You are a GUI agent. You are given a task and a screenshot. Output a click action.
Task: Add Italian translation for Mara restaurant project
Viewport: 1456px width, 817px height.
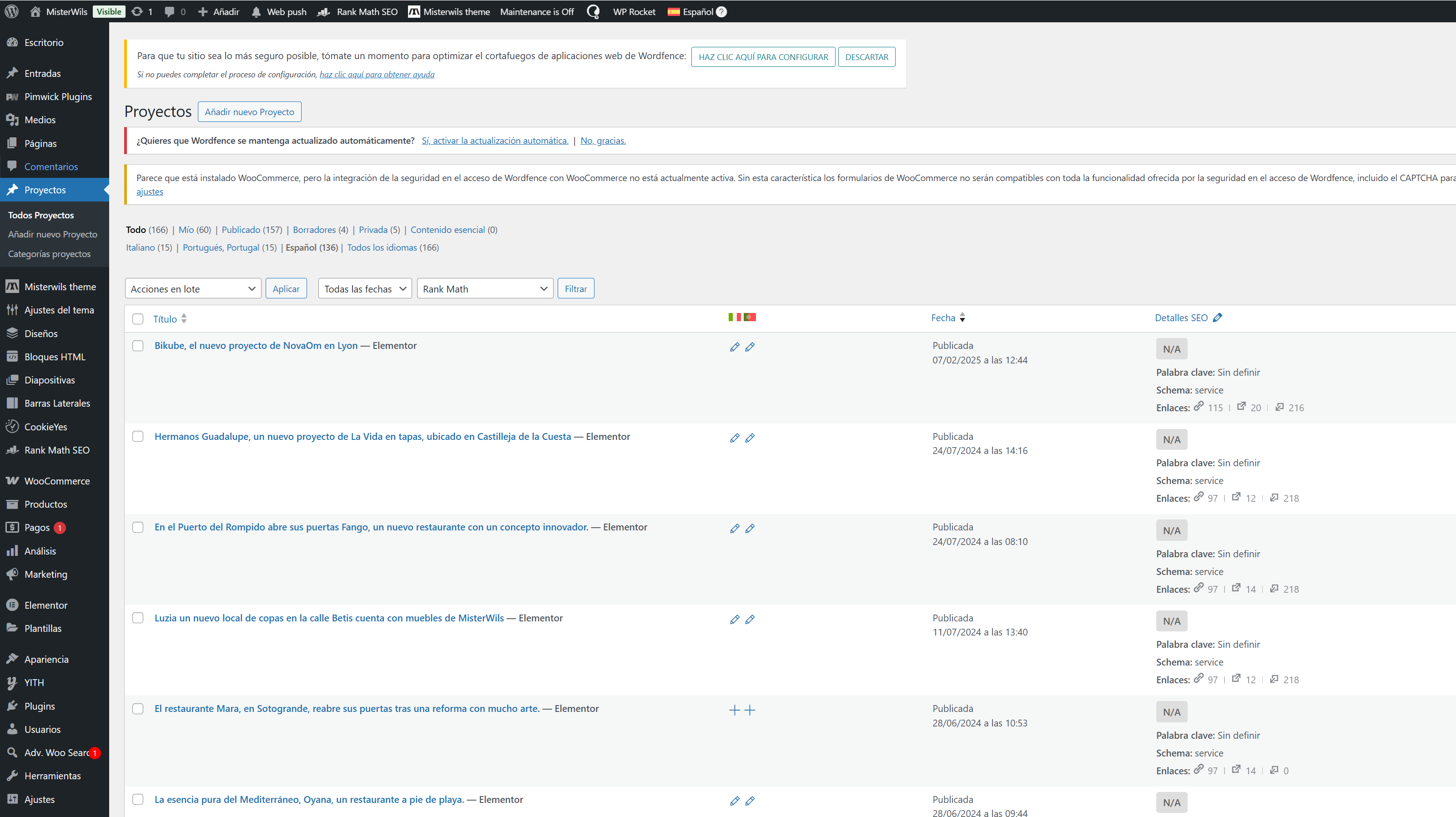[734, 710]
